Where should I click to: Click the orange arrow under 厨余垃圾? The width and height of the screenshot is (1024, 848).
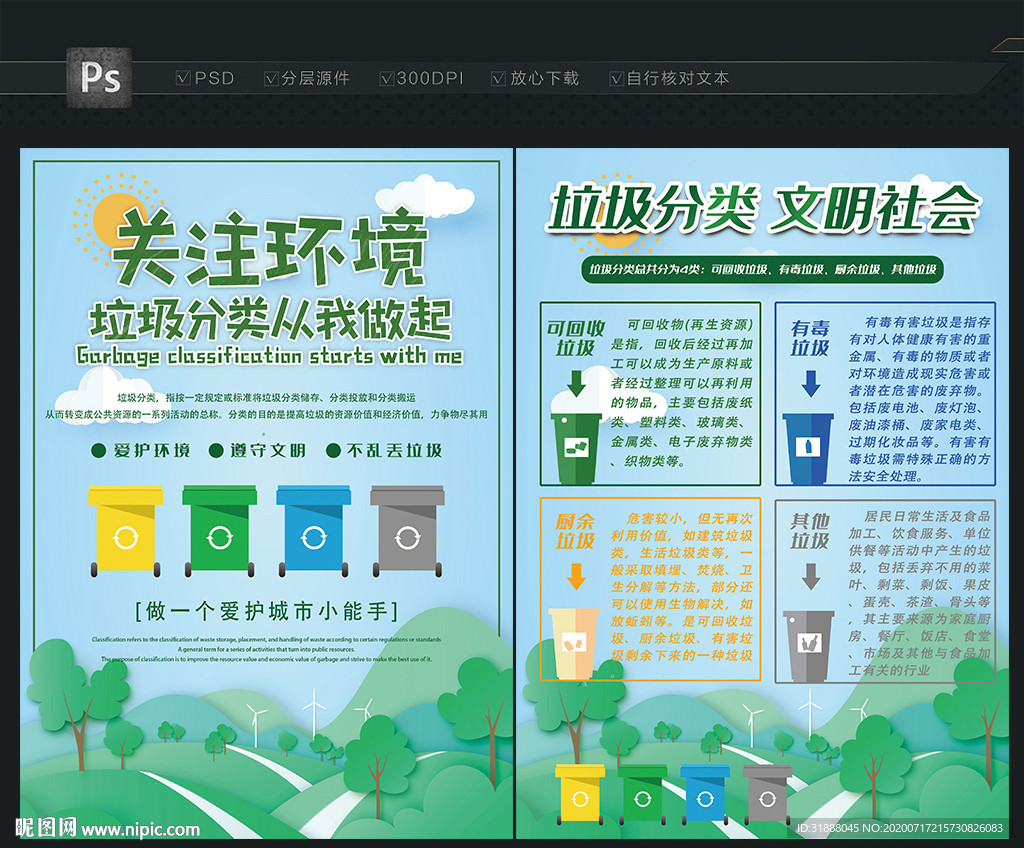(576, 576)
